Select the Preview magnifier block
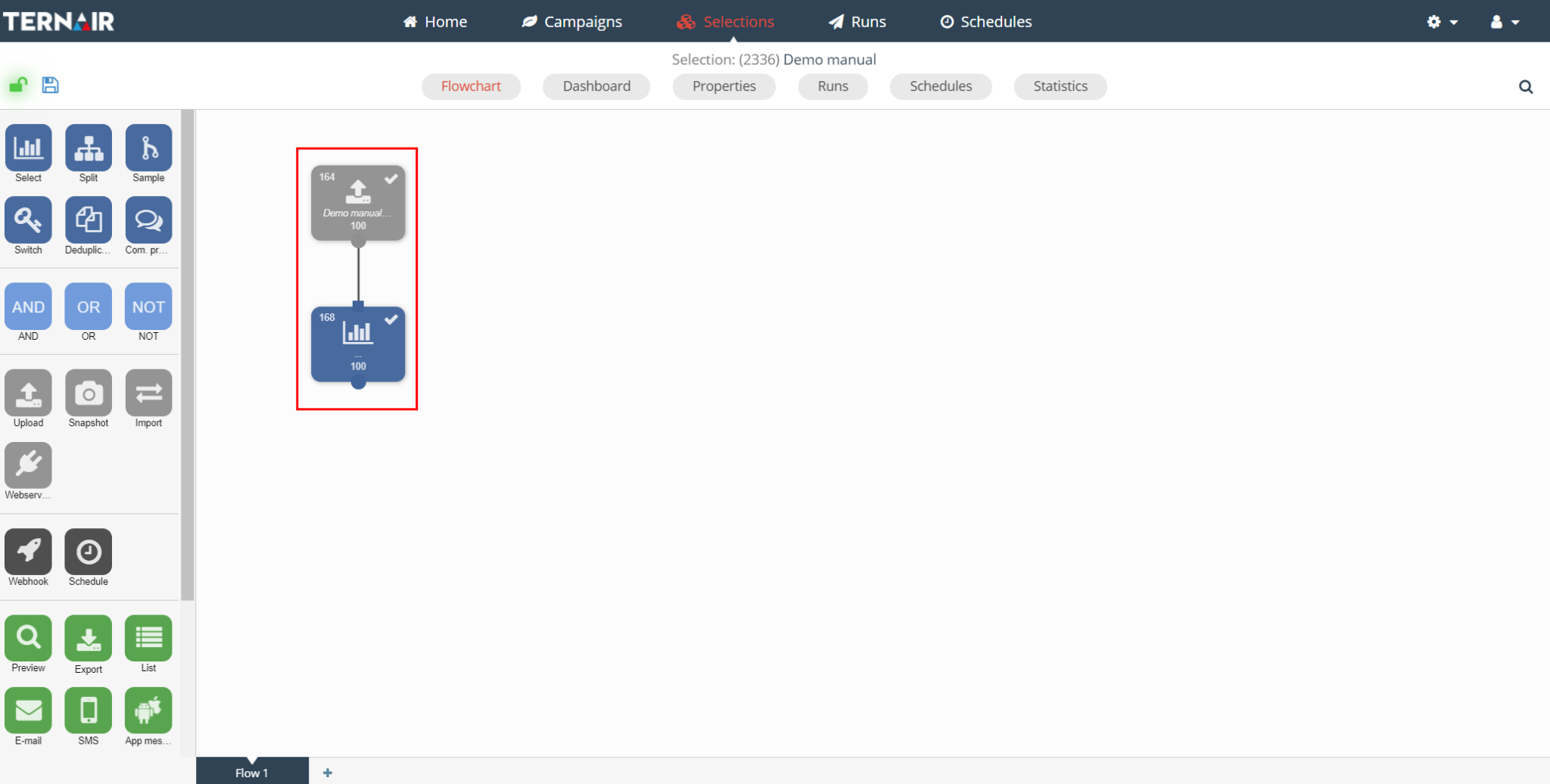Screen dimensions: 1550x784 29,638
